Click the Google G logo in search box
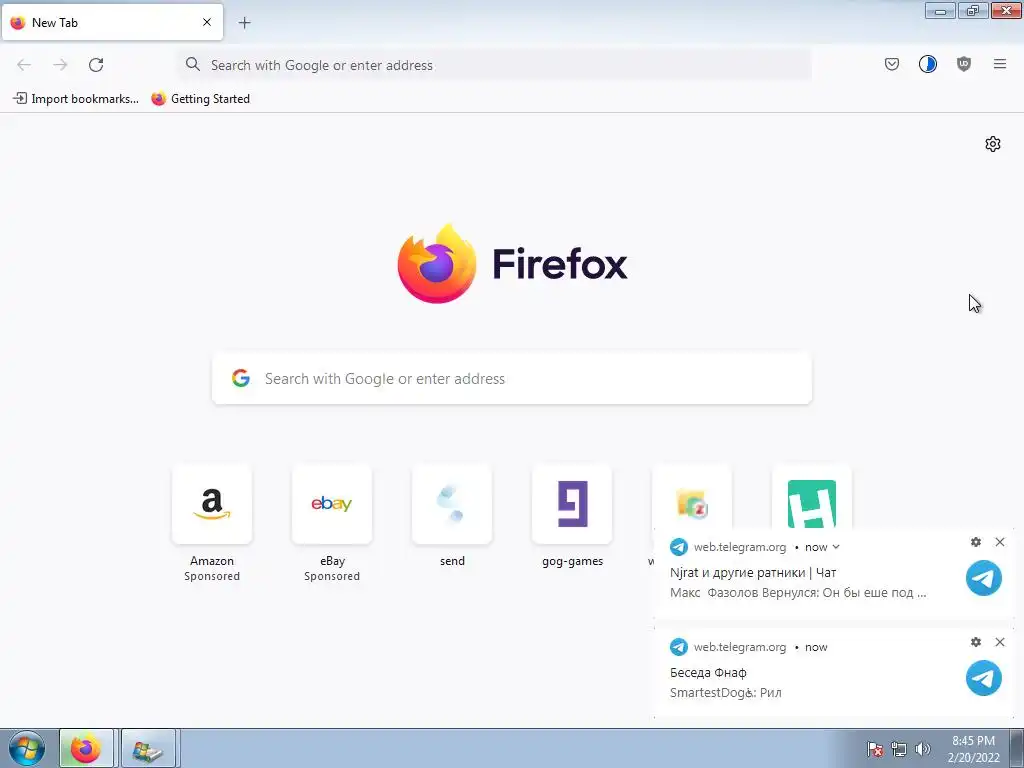The width and height of the screenshot is (1024, 768). (241, 378)
